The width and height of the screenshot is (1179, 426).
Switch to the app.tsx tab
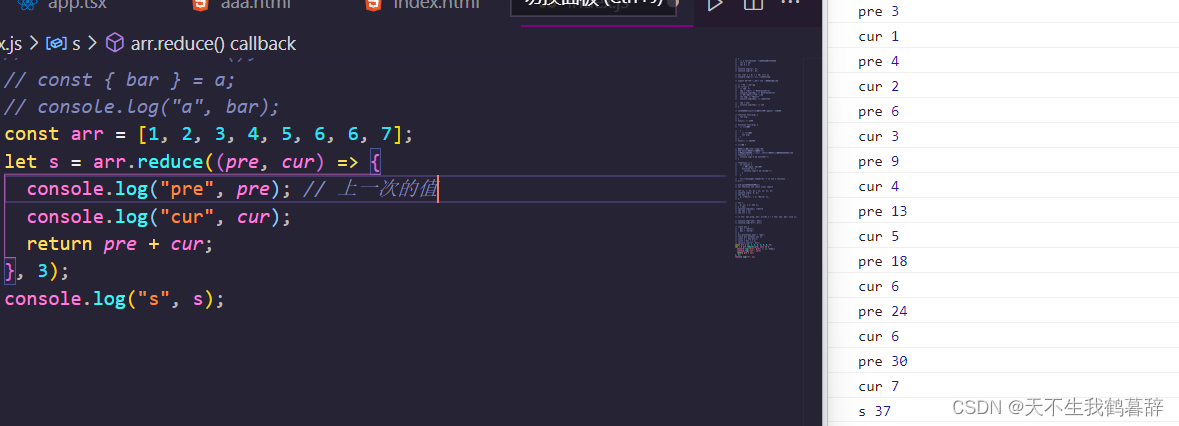point(77,5)
